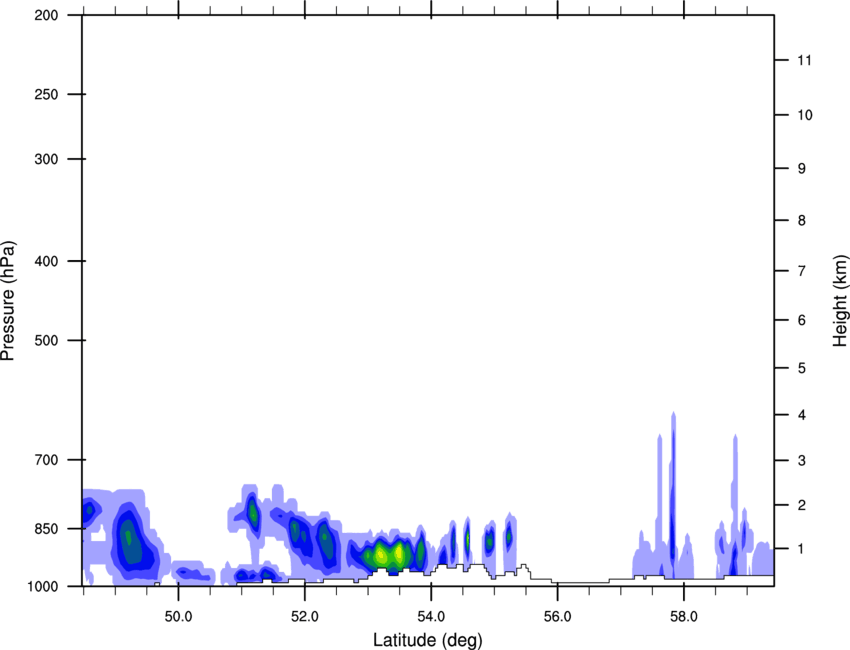Screen dimensions: 850x650
Task: Select the 850 pressure tick label
Action: click(x=46, y=528)
